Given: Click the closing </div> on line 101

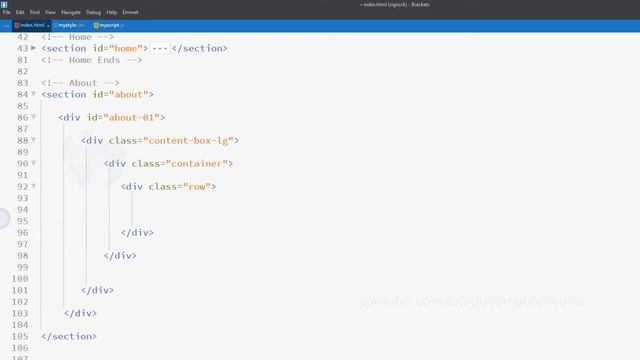Looking at the screenshot, I should pyautogui.click(x=97, y=290).
